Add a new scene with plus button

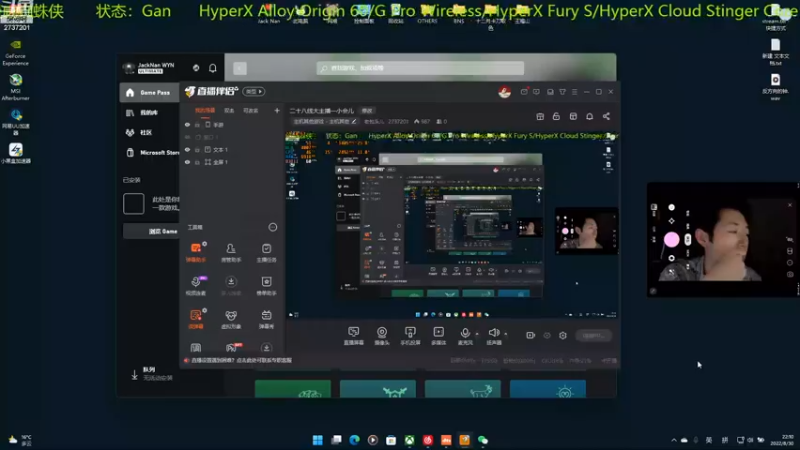[x=277, y=110]
